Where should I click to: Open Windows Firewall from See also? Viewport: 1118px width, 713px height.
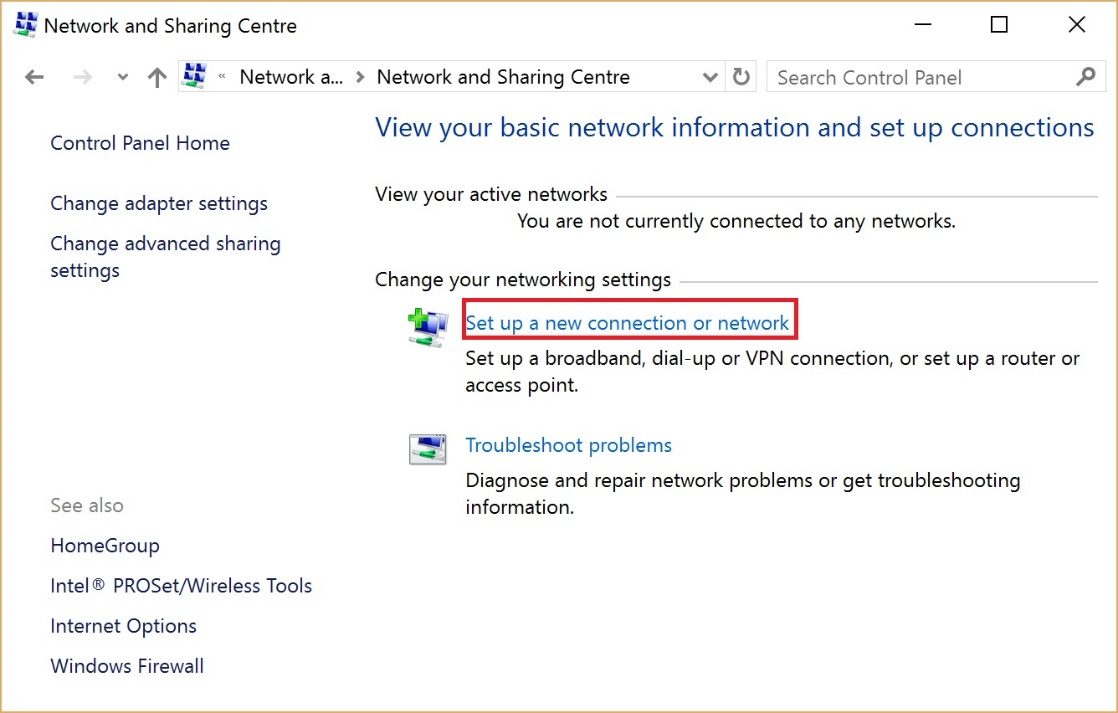point(127,665)
